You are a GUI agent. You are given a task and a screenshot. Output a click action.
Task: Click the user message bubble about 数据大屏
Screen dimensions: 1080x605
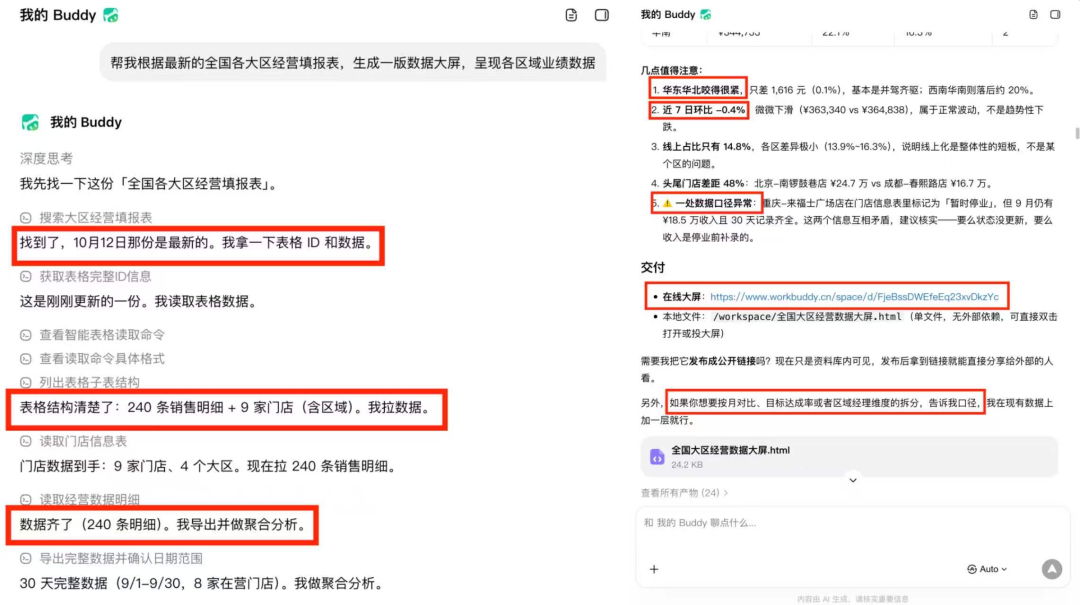tap(353, 63)
